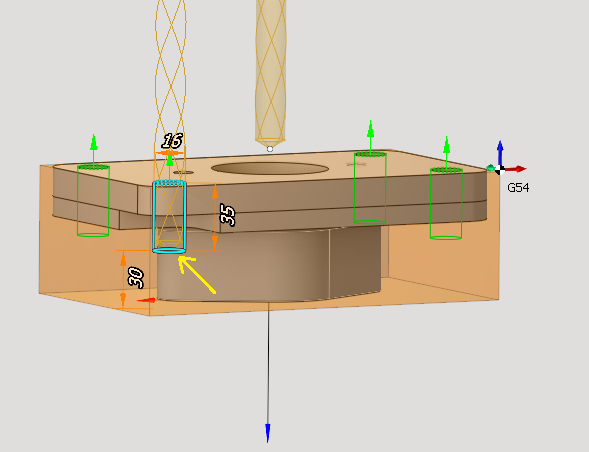Click the solid drill tool above the part
This screenshot has width=589, height=452.
pos(270,73)
